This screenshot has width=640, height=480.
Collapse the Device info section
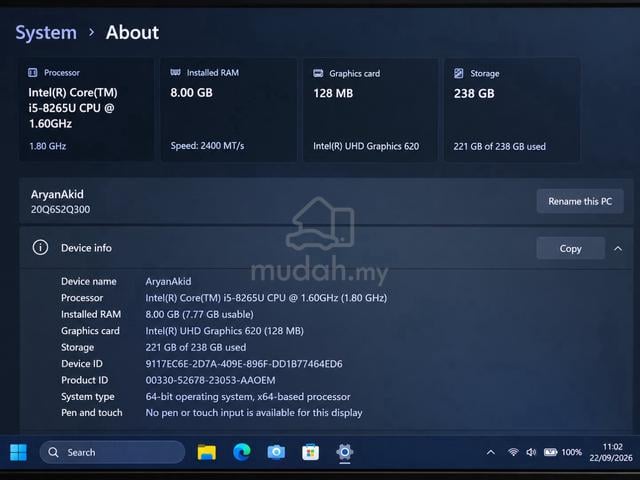pyautogui.click(x=618, y=249)
